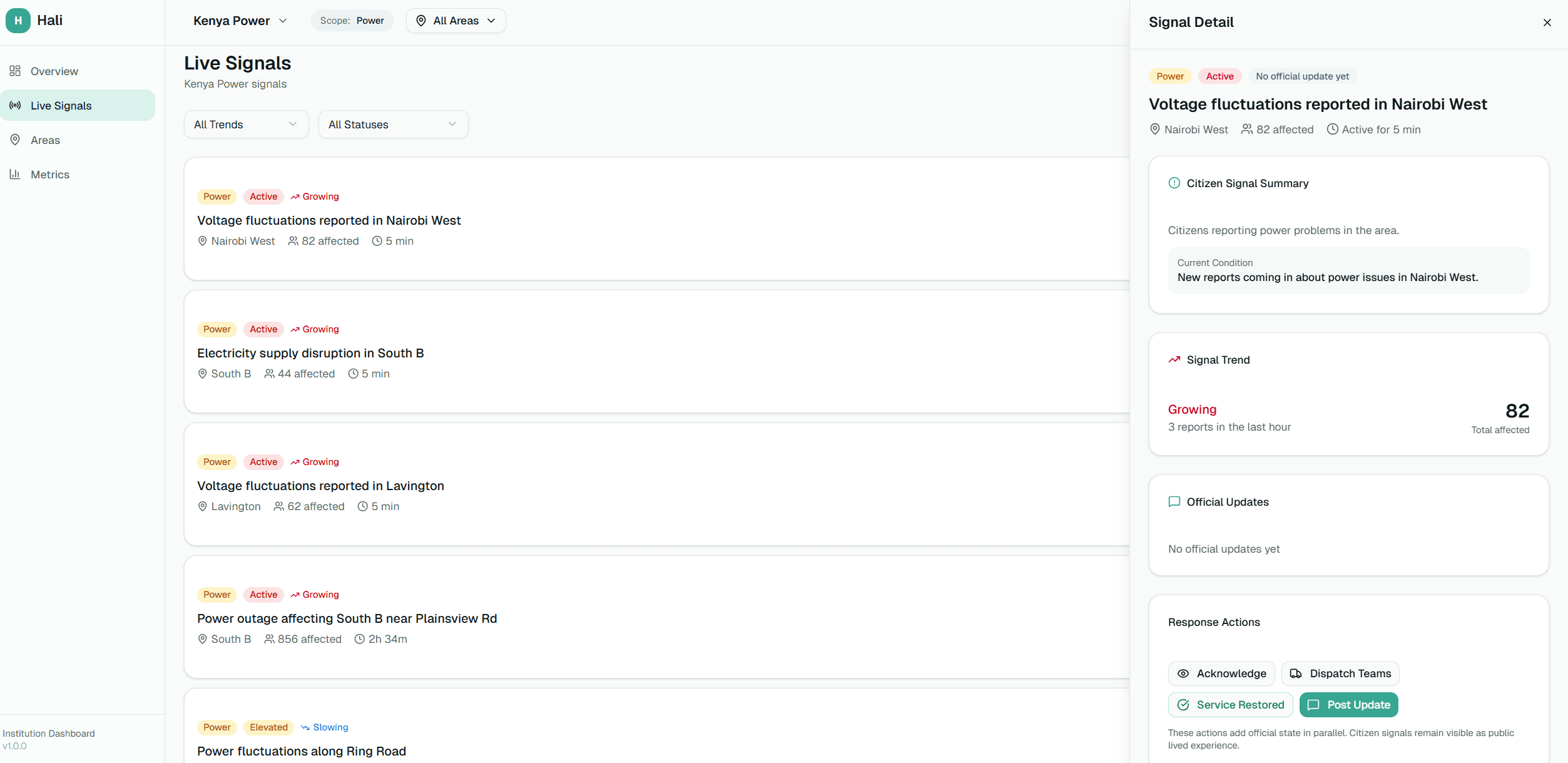1568x763 pixels.
Task: Click check-circle icon in Service Restored
Action: 1183,705
